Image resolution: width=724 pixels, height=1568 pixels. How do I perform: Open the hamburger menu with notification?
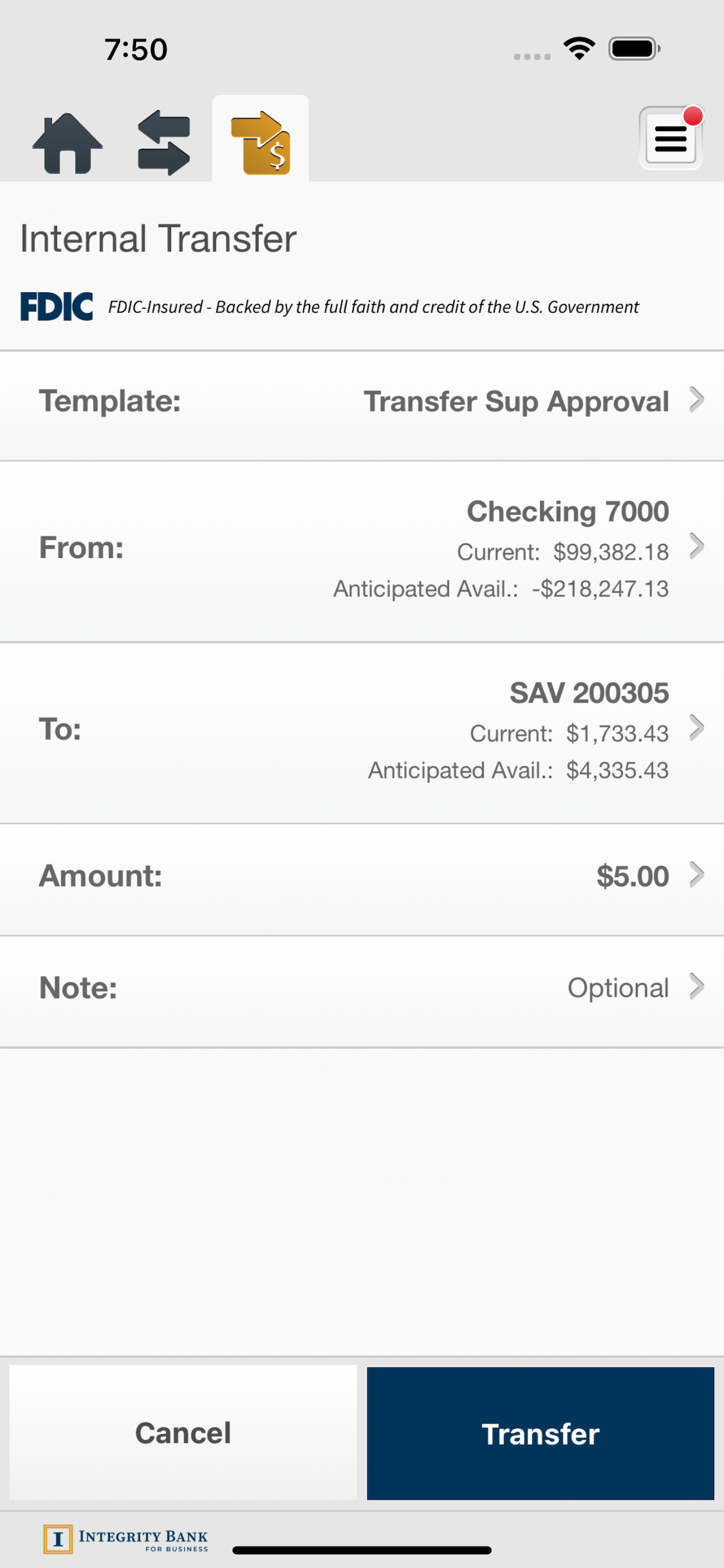[x=671, y=138]
